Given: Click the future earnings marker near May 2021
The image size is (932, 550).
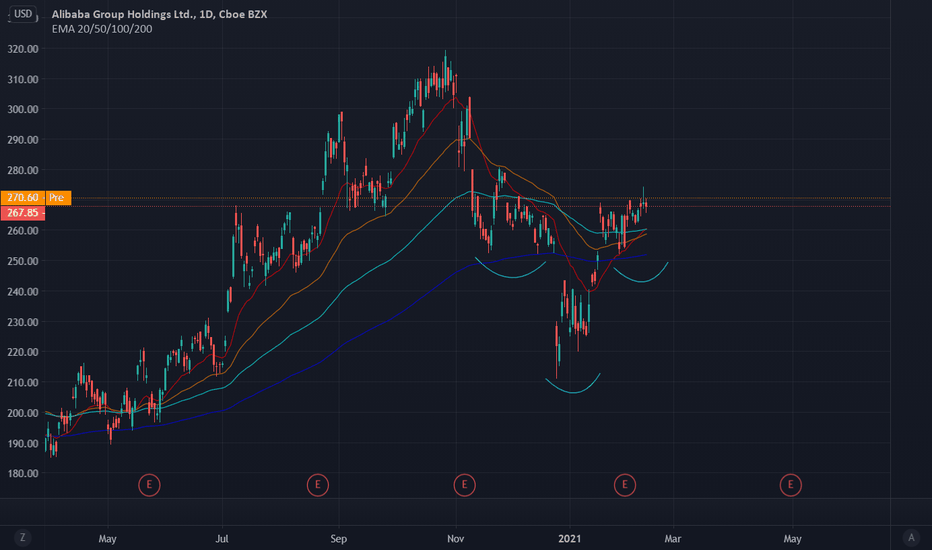Looking at the screenshot, I should [791, 485].
